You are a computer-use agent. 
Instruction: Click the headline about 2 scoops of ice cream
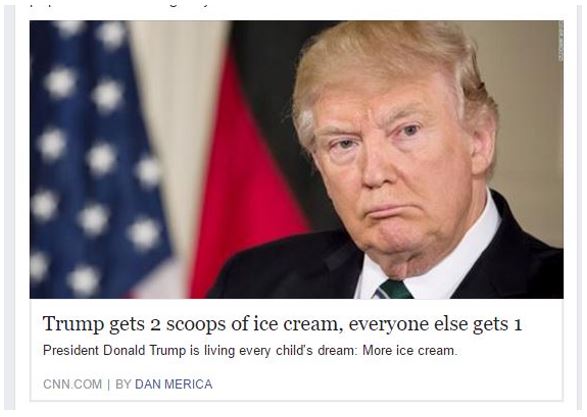pos(282,324)
